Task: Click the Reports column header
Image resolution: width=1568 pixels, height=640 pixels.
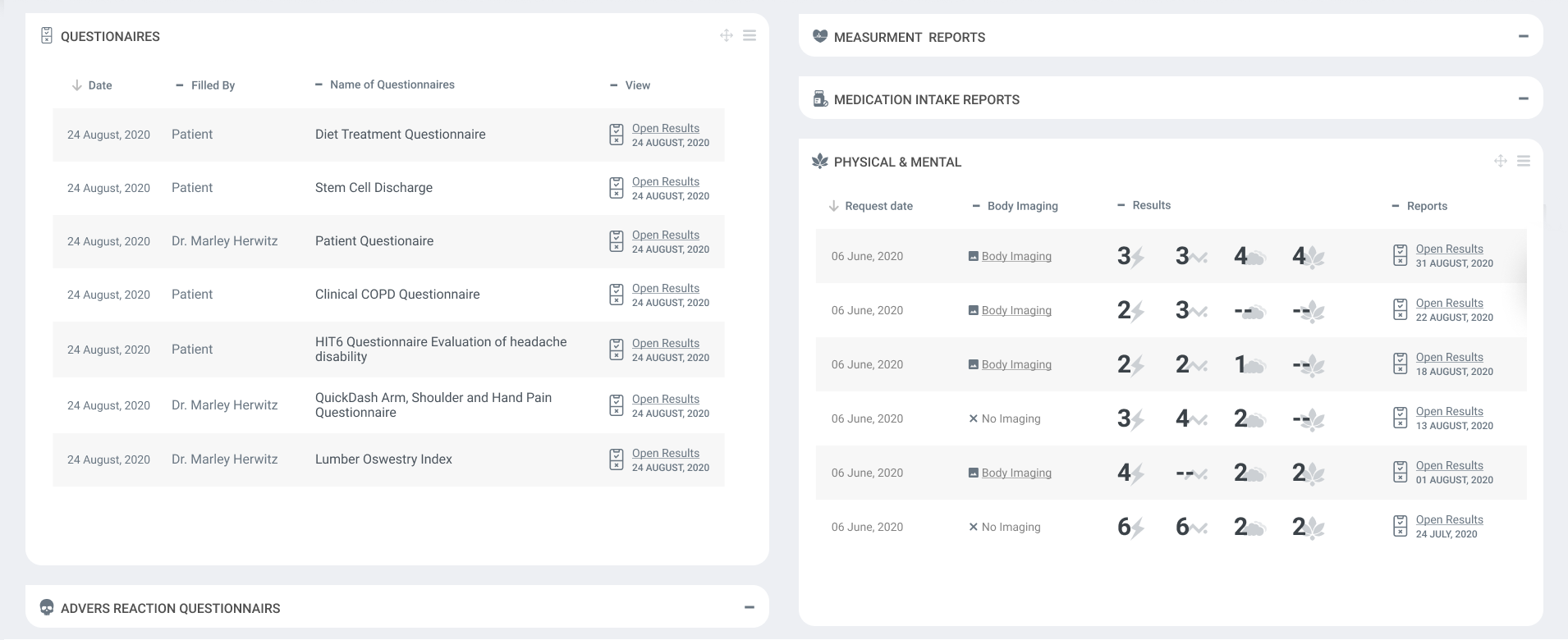Action: tap(1419, 206)
